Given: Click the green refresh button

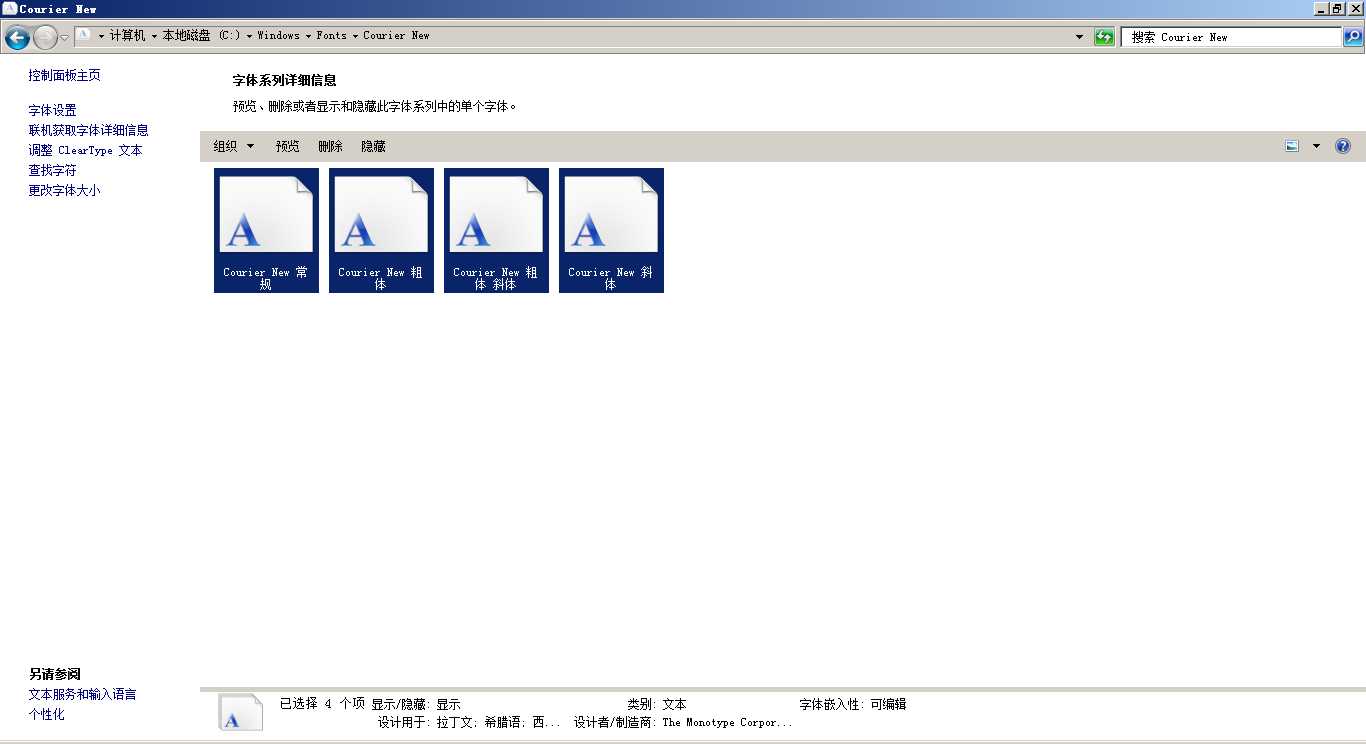Looking at the screenshot, I should coord(1104,37).
